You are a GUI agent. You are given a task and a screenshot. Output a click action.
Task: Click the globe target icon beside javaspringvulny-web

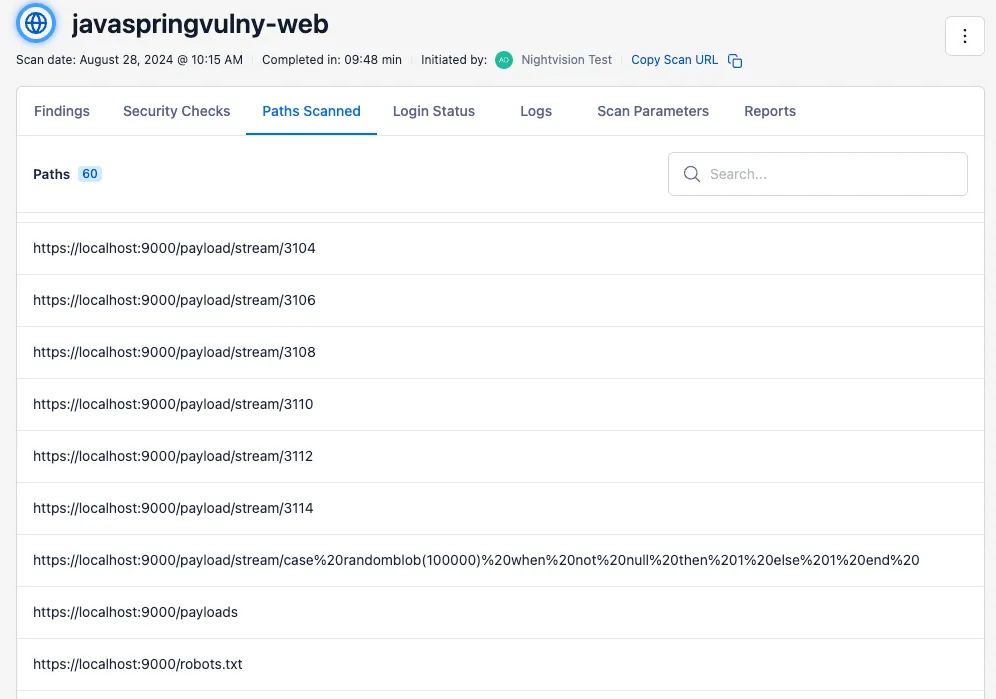pos(36,23)
